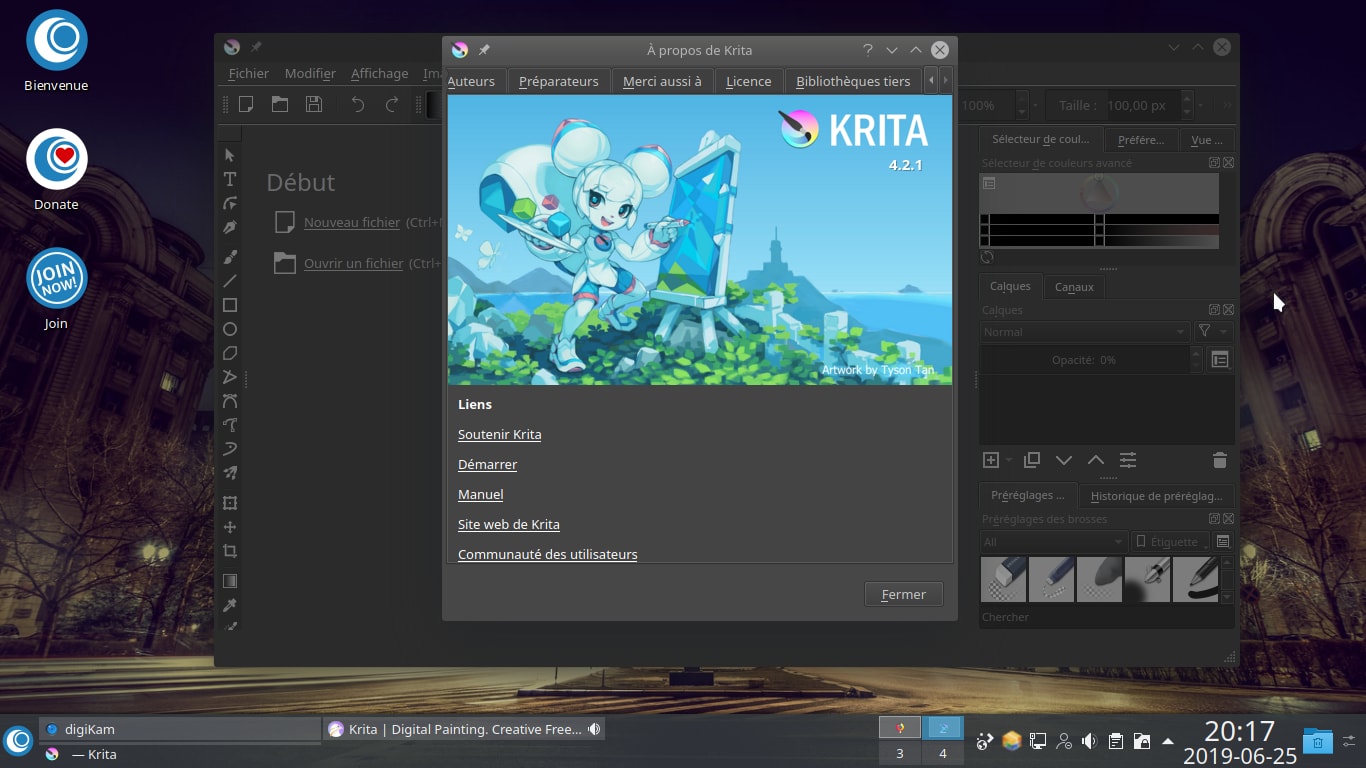Click the add layer plus icon

point(991,460)
